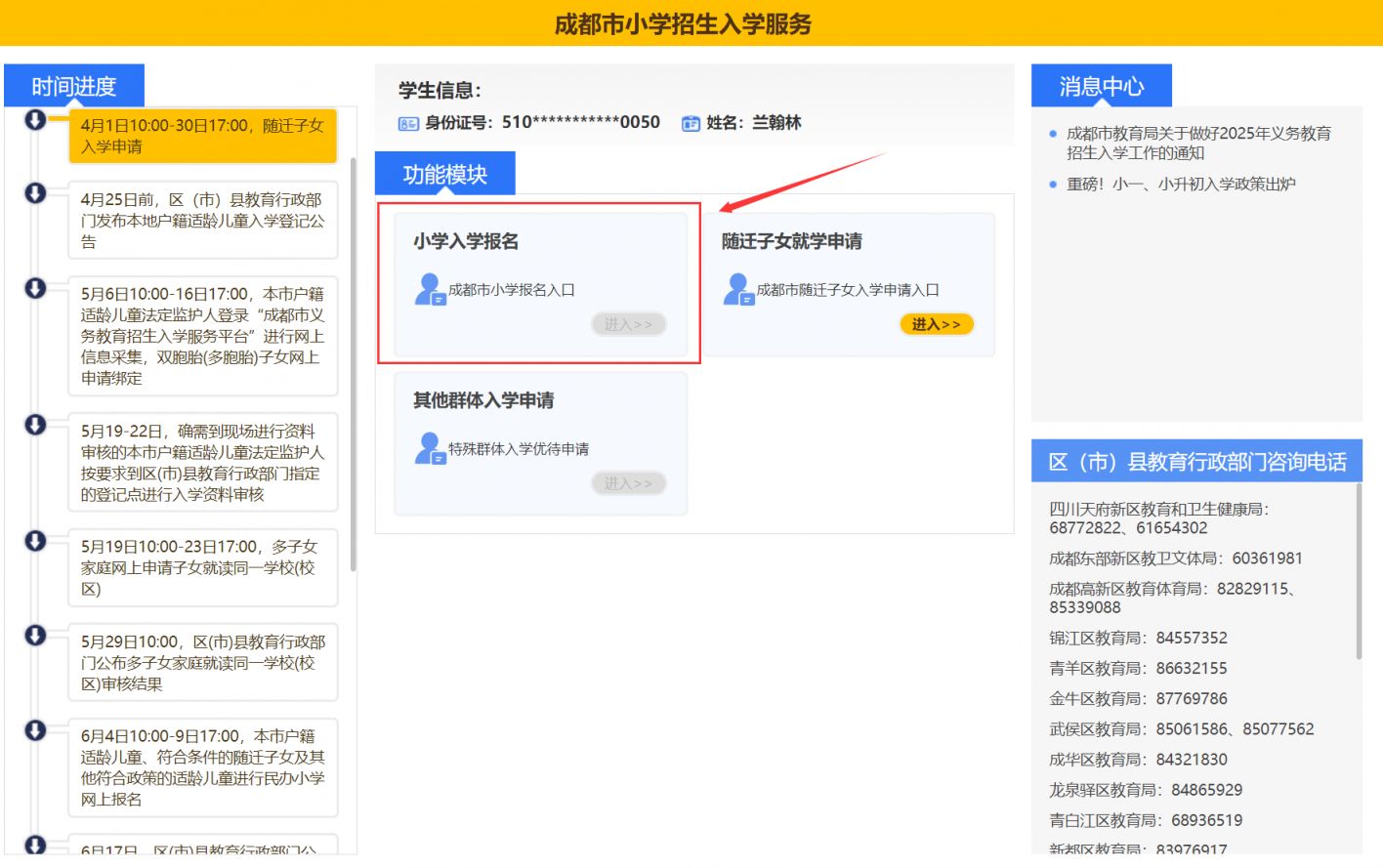Click the name badge icon beside 姓名

coord(691,123)
